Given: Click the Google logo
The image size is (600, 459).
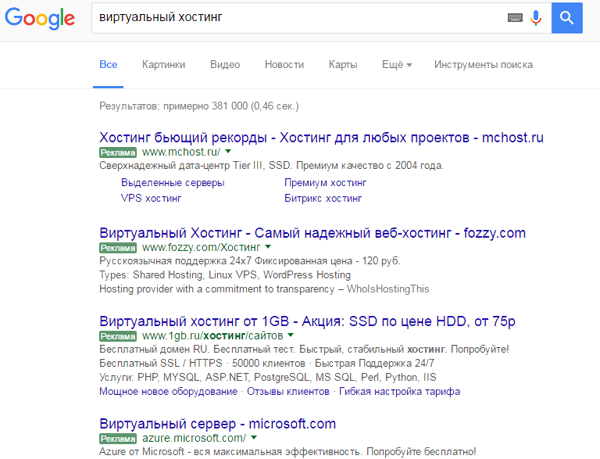Looking at the screenshot, I should 40,18.
